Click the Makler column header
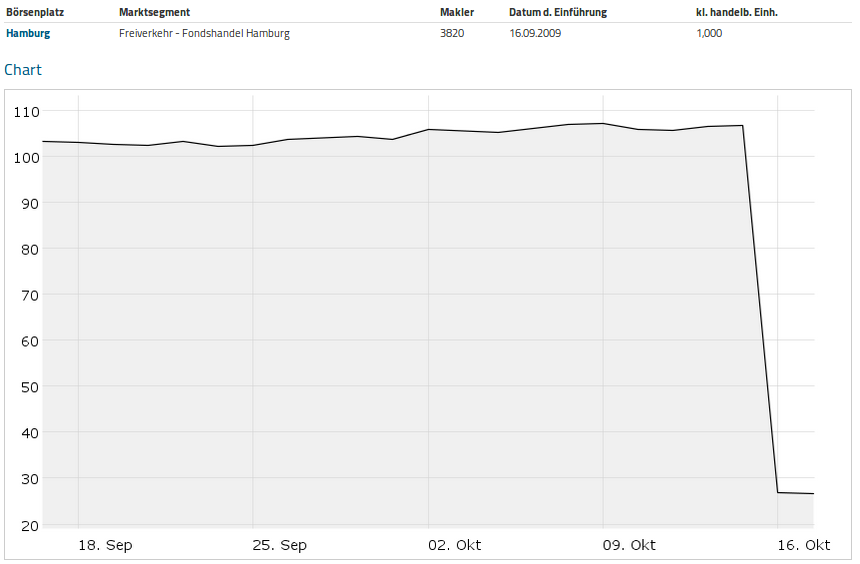This screenshot has height=564, width=860. click(457, 12)
